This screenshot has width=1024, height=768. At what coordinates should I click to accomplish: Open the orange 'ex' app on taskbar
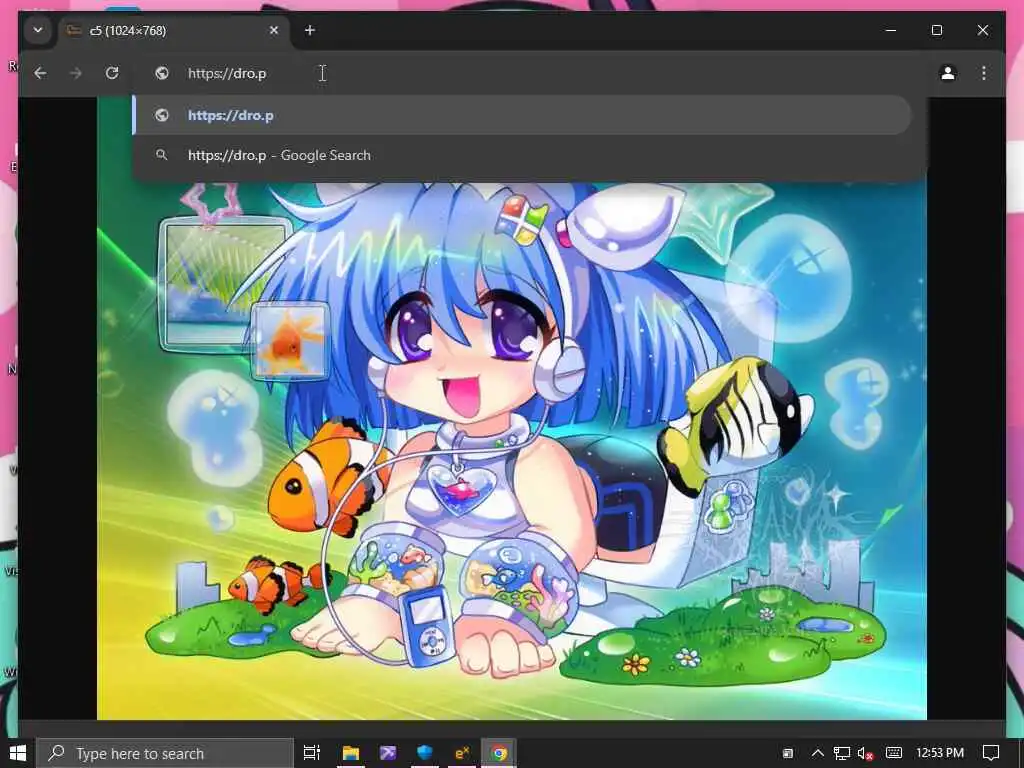(x=462, y=754)
